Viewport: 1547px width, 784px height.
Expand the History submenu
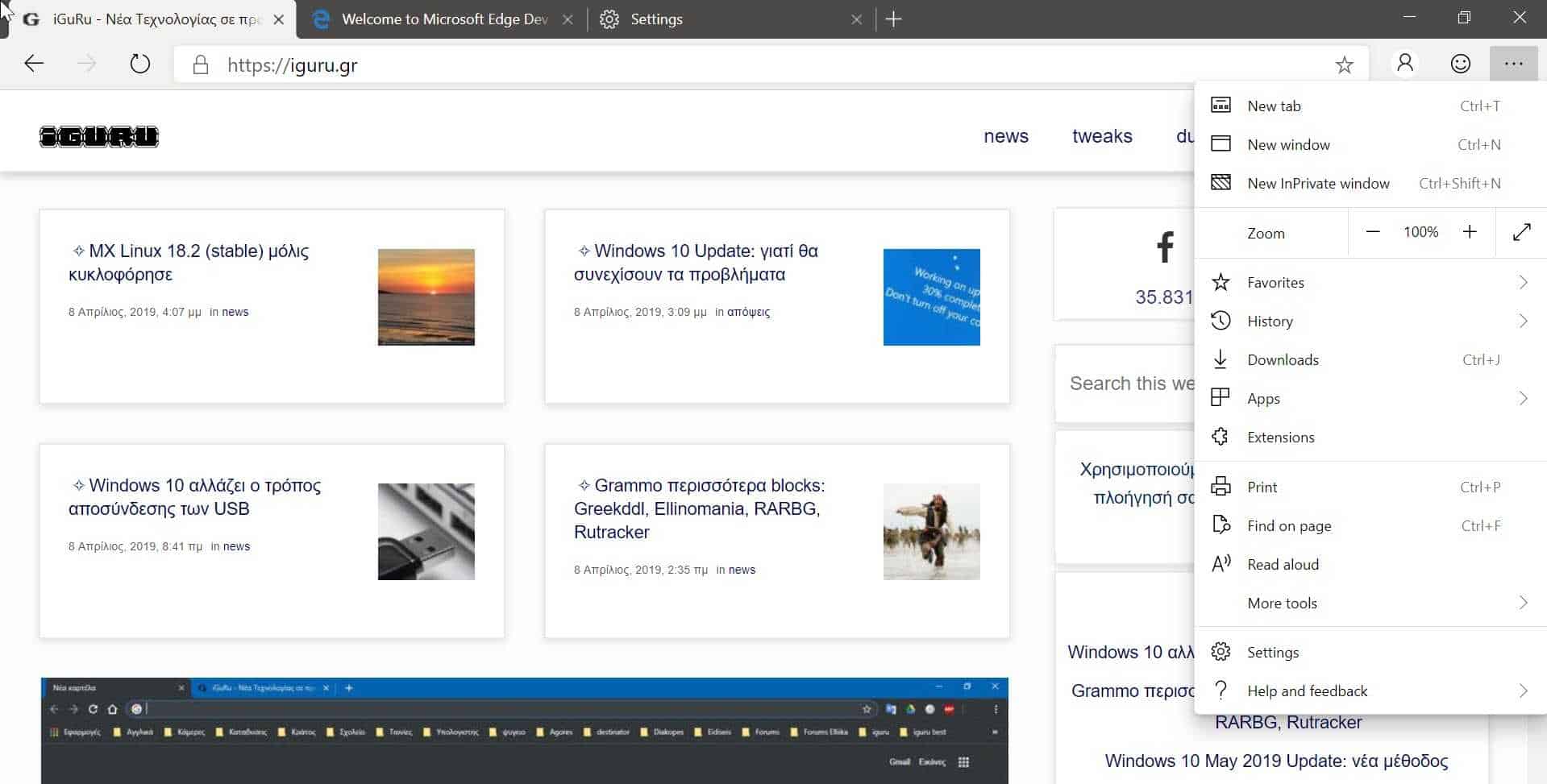(x=1370, y=321)
